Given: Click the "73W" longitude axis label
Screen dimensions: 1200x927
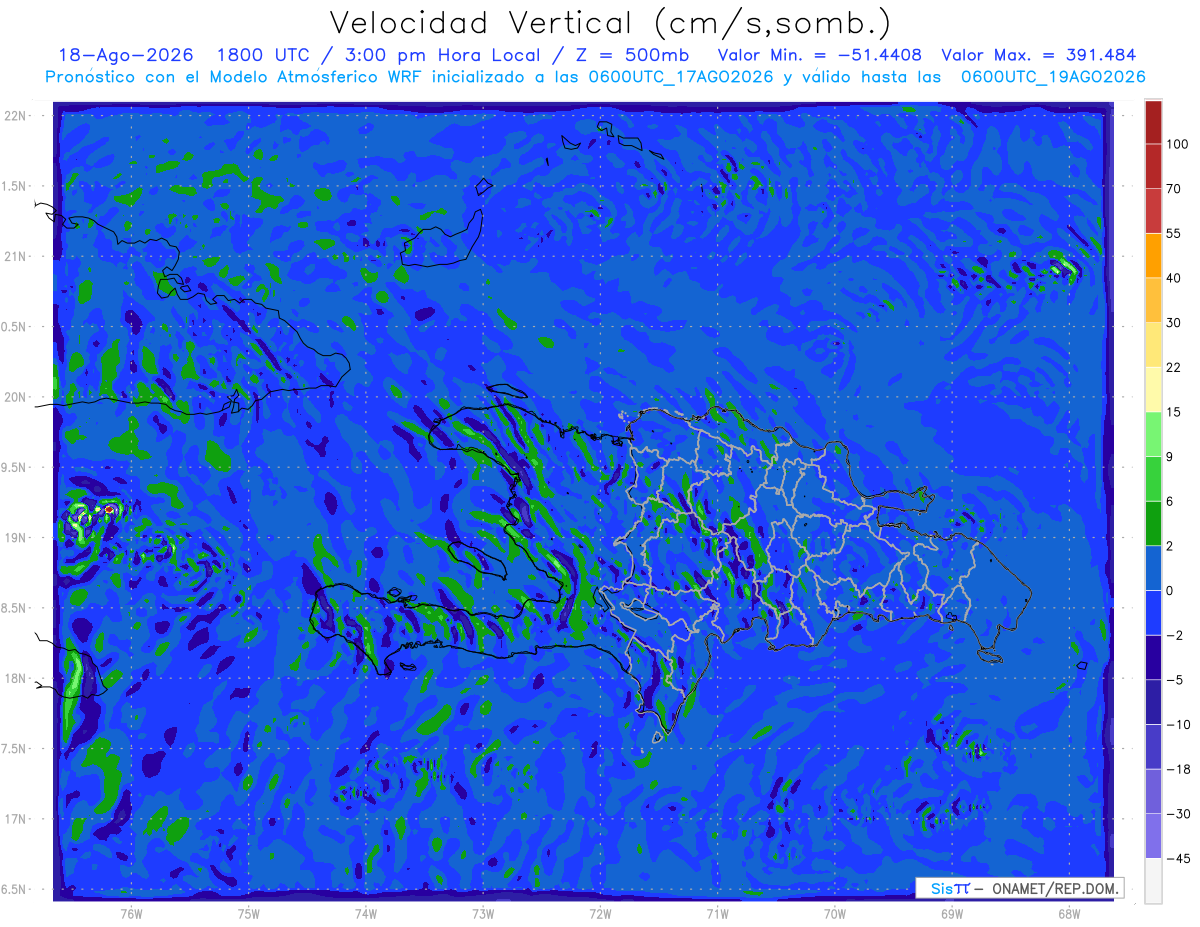Looking at the screenshot, I should click(483, 914).
